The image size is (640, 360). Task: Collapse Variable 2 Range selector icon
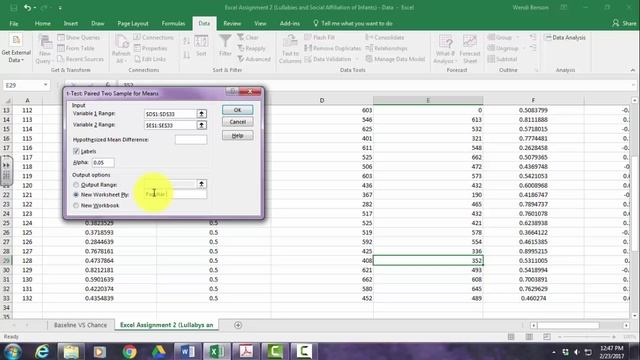201,125
